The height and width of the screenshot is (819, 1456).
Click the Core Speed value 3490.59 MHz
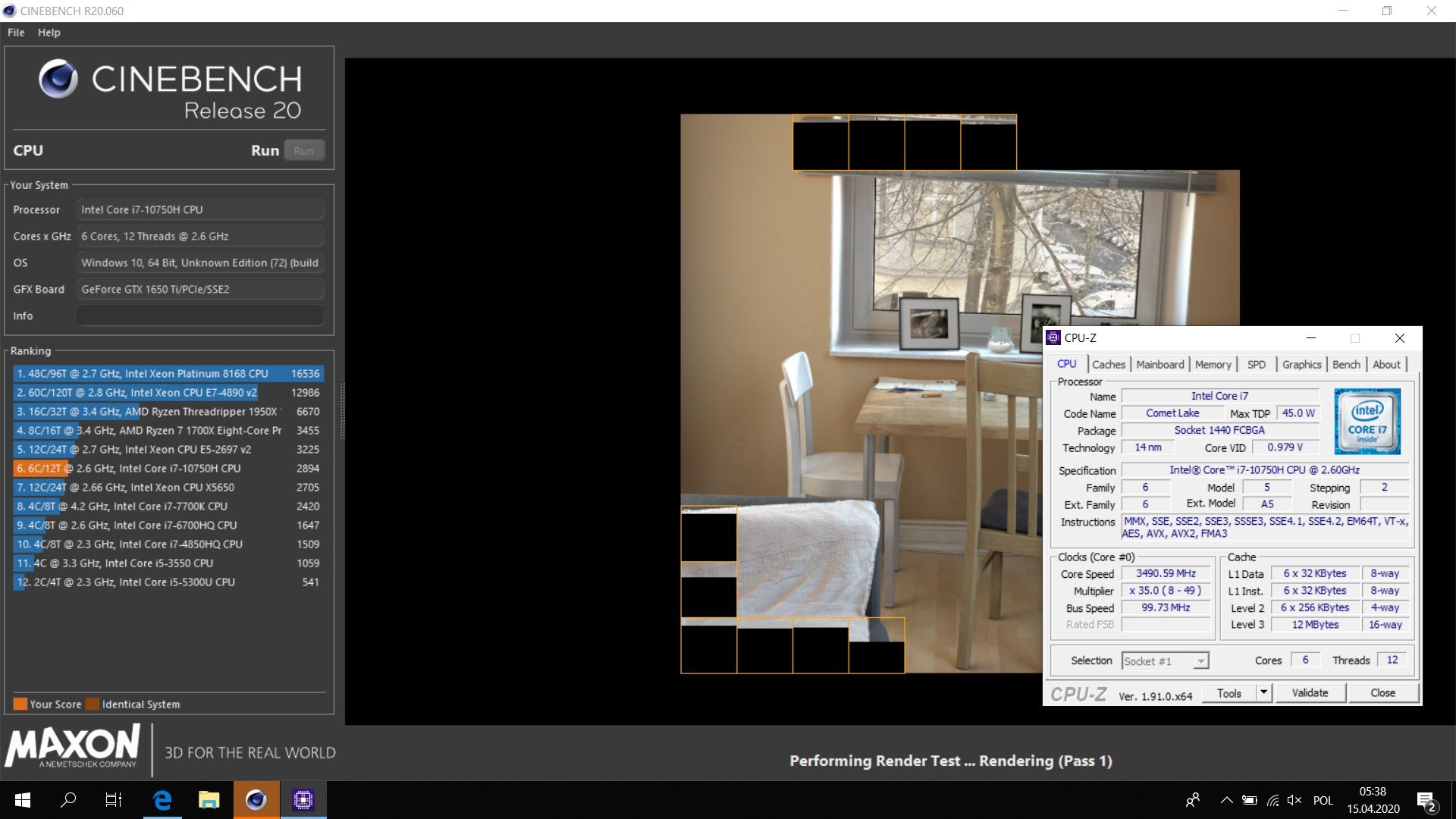point(1166,574)
